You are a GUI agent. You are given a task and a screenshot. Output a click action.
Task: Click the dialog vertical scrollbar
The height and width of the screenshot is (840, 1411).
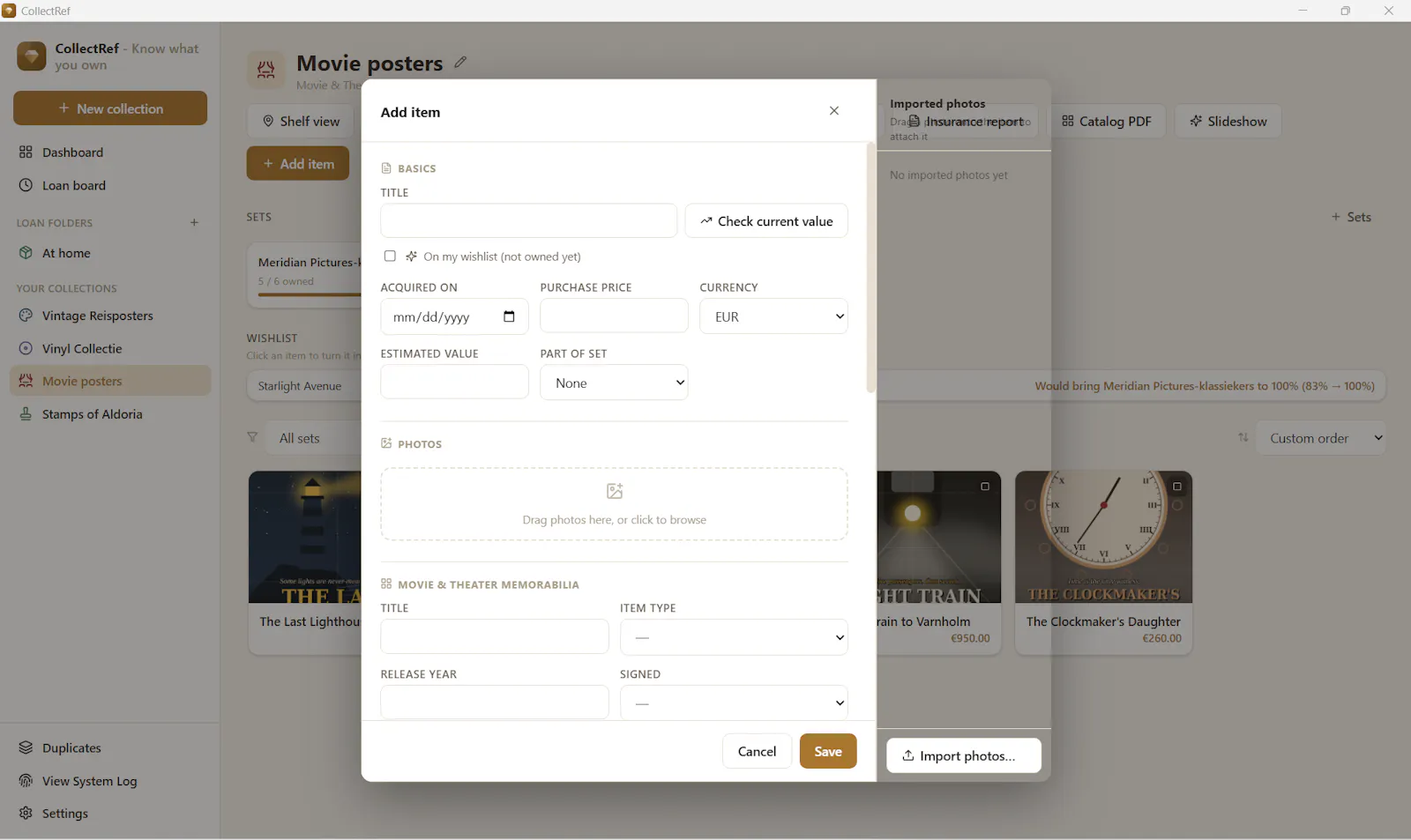pos(870,267)
